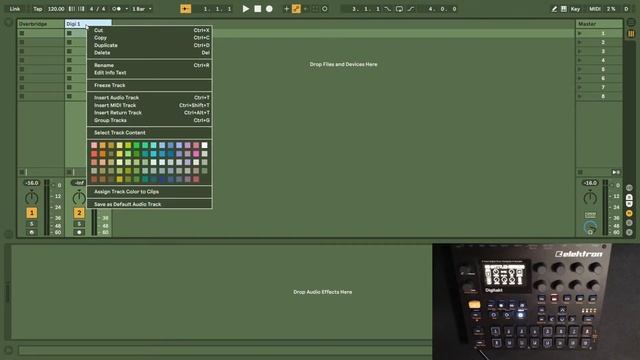
Task: Choose Insert MIDI Track
Action: 149,105
